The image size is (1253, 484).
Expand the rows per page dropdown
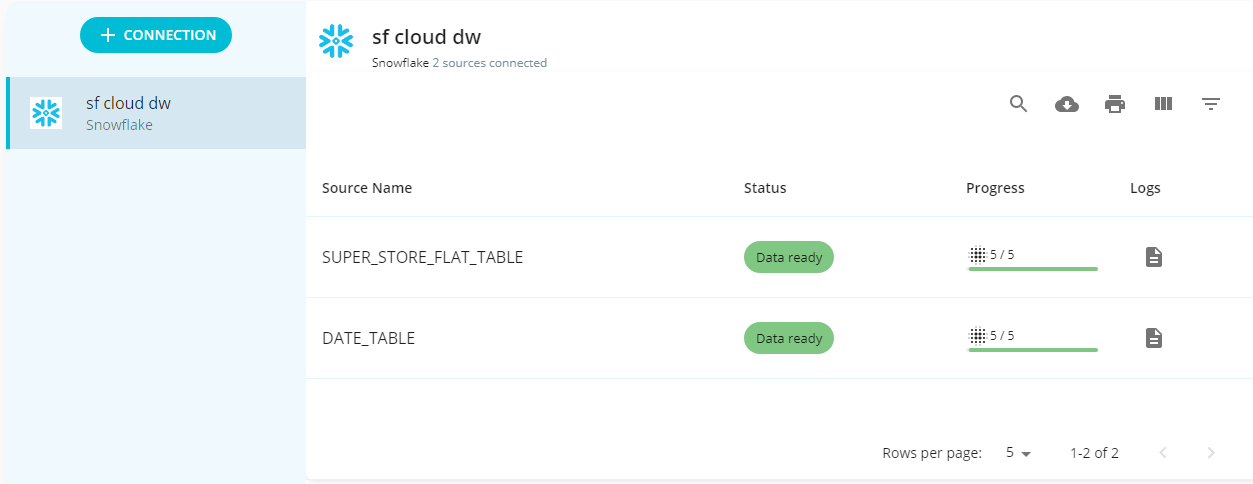(1018, 453)
